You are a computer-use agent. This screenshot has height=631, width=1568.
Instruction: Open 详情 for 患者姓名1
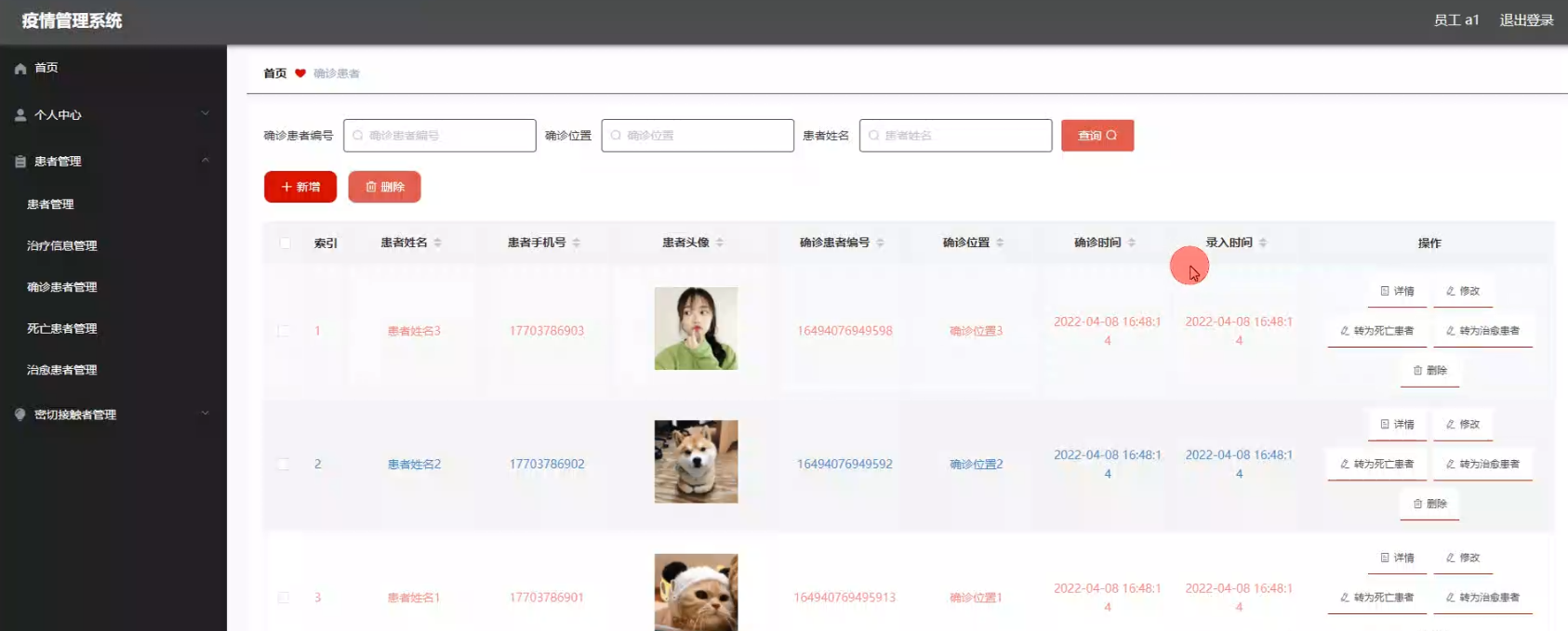(1397, 558)
